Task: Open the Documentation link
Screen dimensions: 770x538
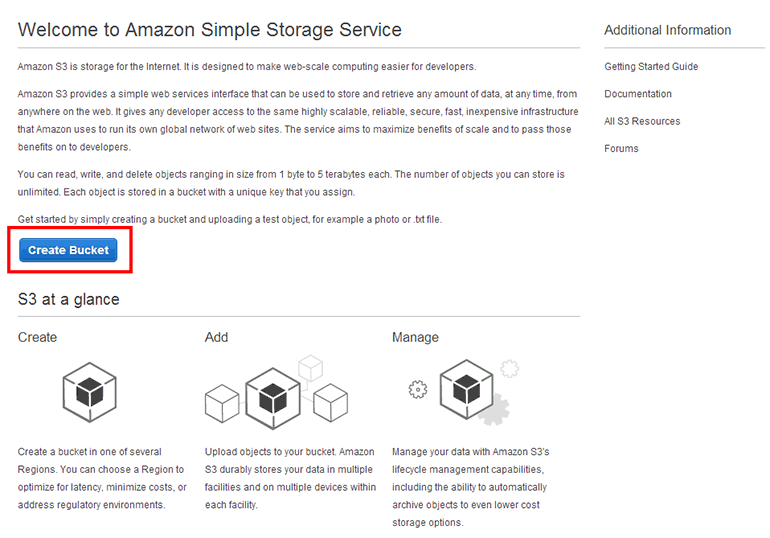Action: (638, 94)
